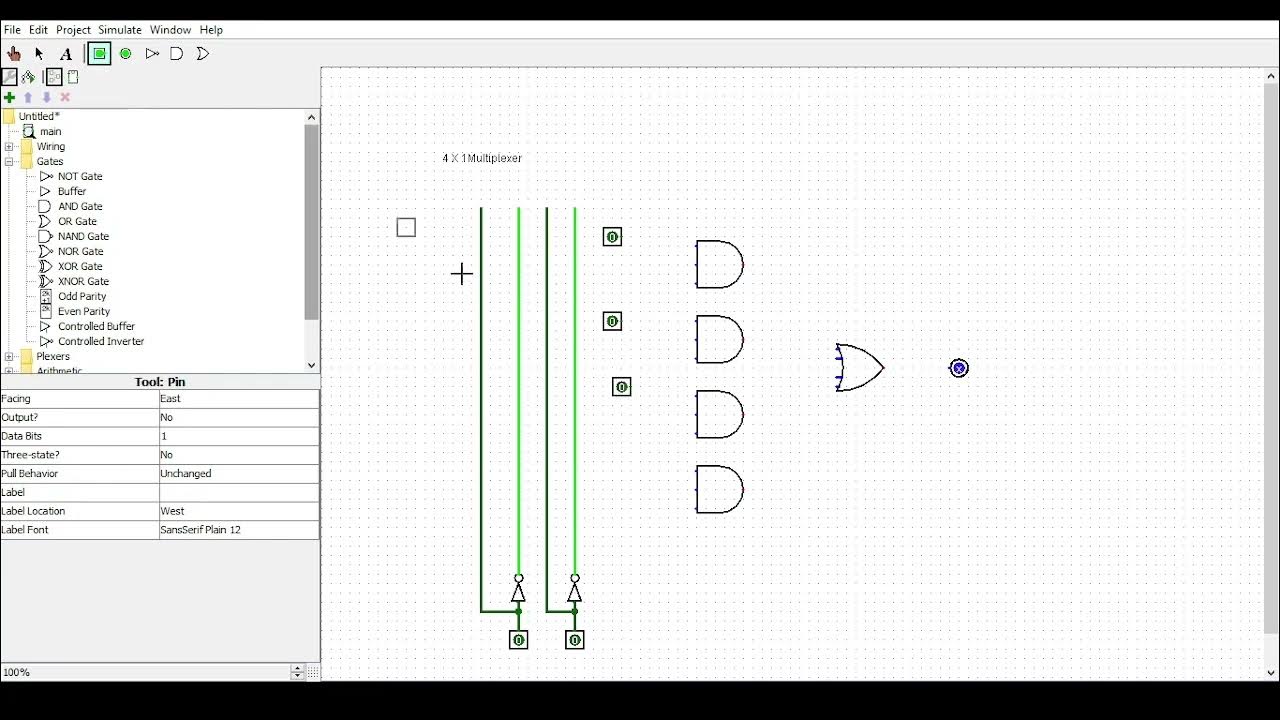Collapse the Gates library folder
Image resolution: width=1280 pixels, height=720 pixels.
(x=9, y=161)
